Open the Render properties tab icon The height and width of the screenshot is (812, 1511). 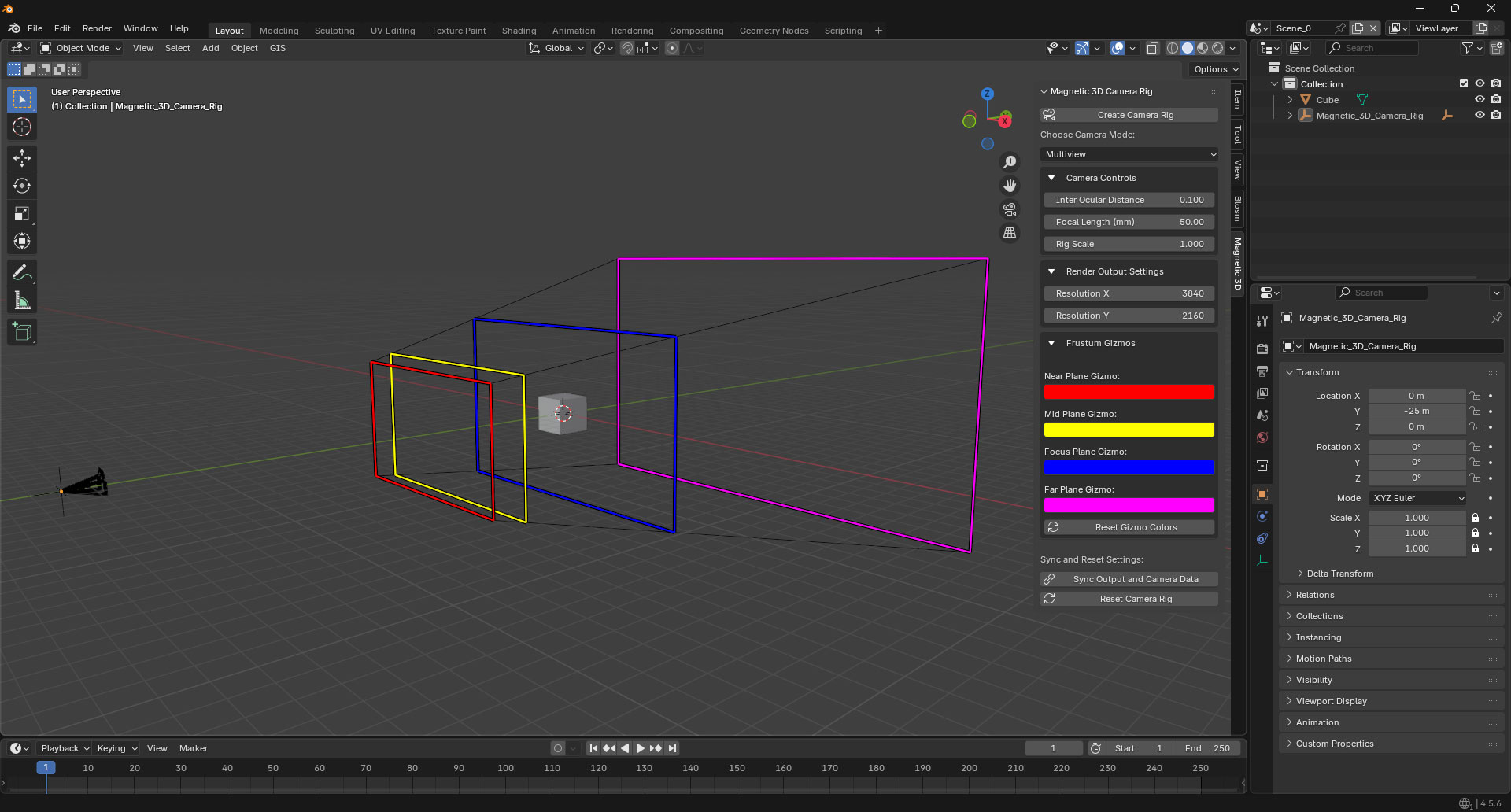(x=1262, y=349)
